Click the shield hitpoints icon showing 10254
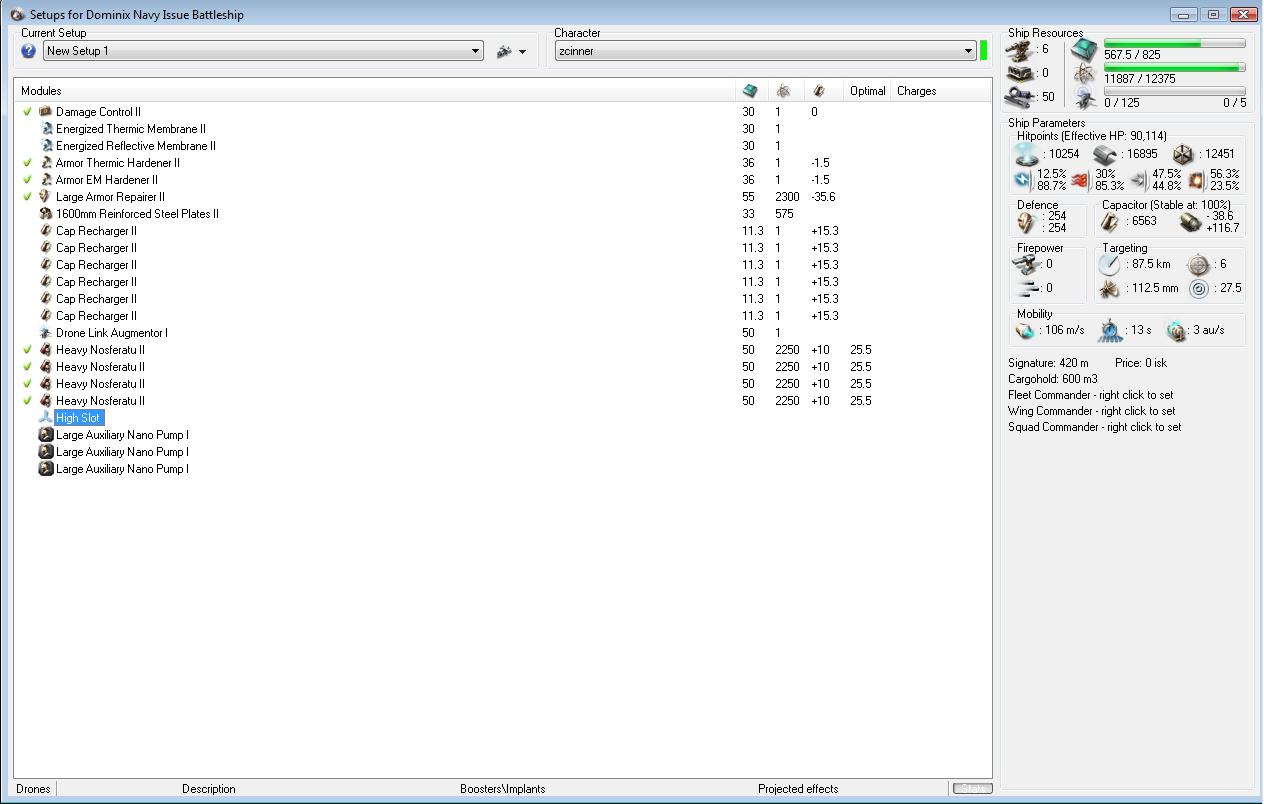Screen dimensions: 1264x804 1026,154
